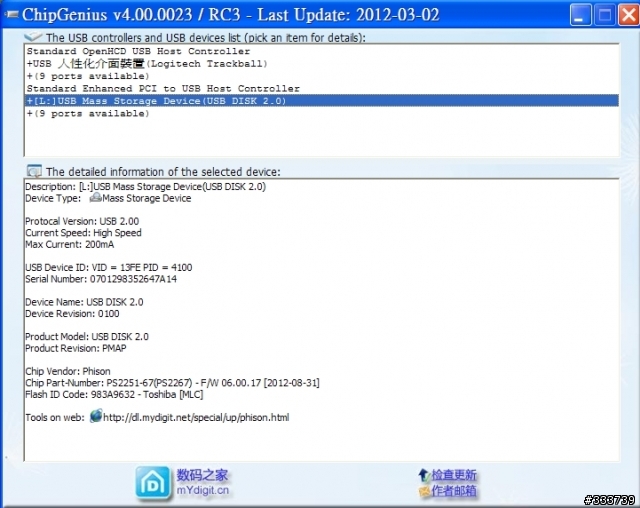Screen dimensions: 640x508
Task: Click Chip Part-Number PS2251-67 line
Action: pos(173,383)
